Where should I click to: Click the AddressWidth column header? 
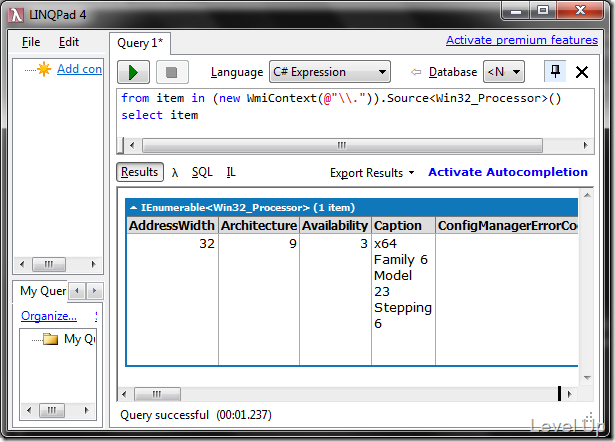pyautogui.click(x=172, y=226)
